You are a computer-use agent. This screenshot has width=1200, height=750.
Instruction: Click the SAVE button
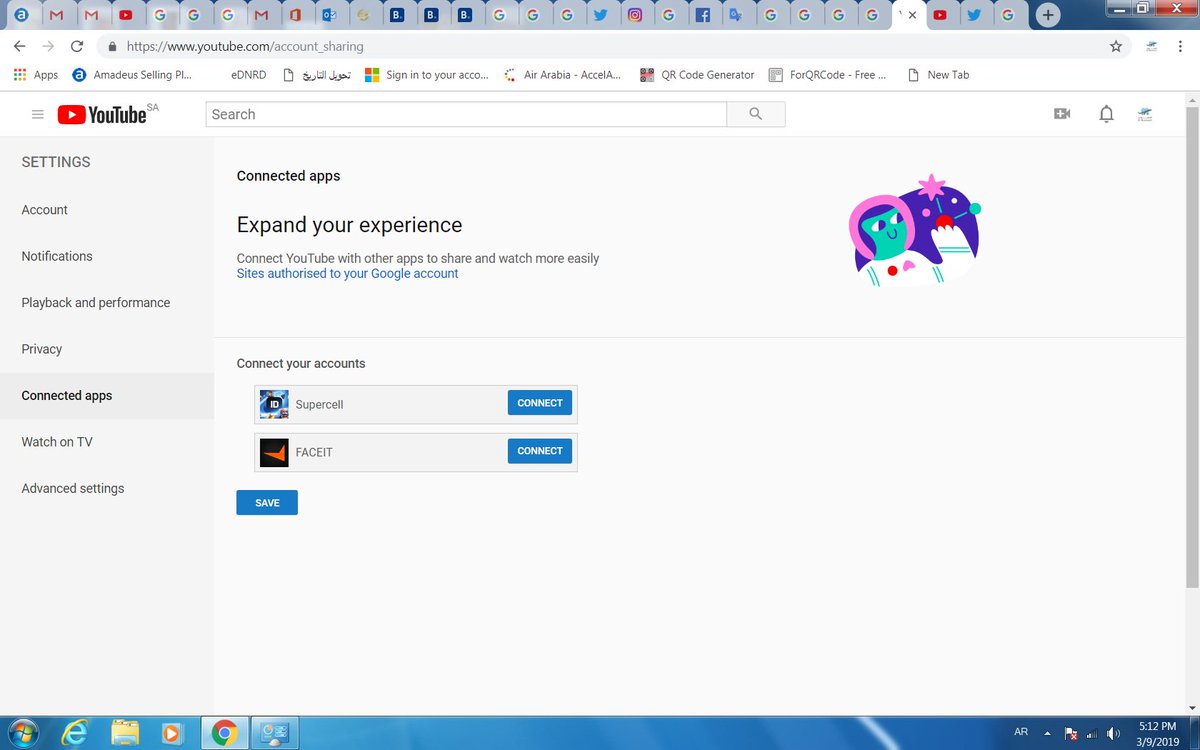tap(267, 503)
